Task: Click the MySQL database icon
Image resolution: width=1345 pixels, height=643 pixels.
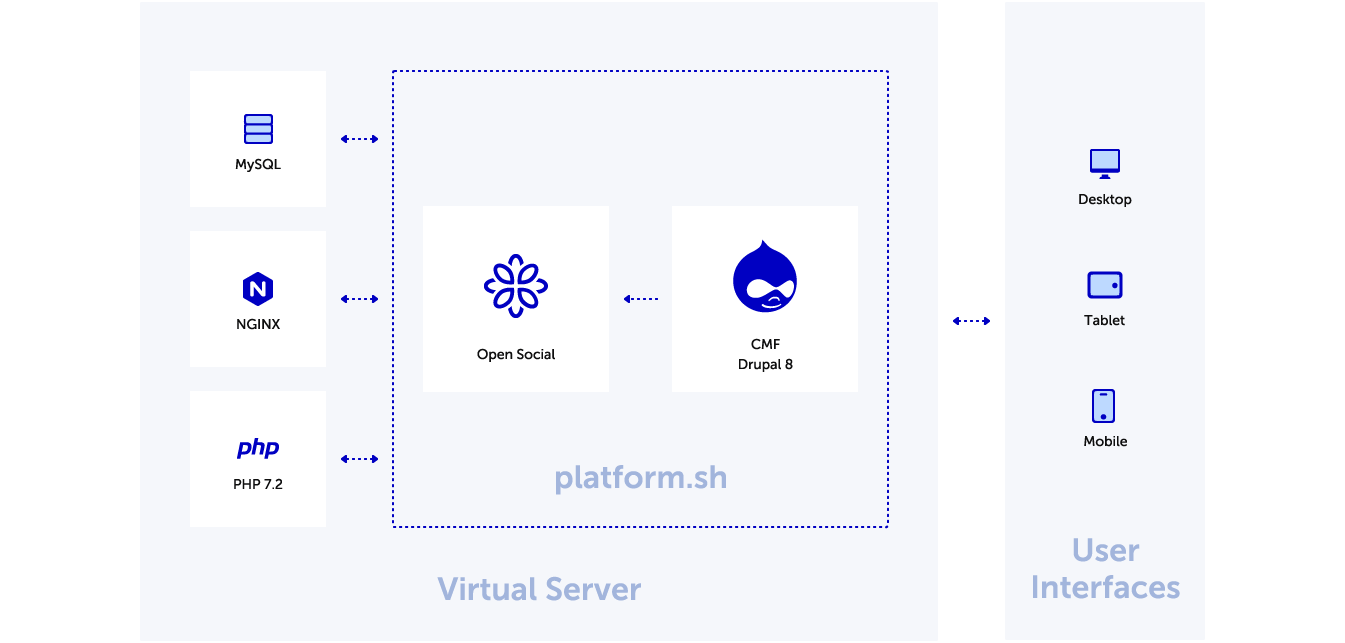Action: point(258,129)
